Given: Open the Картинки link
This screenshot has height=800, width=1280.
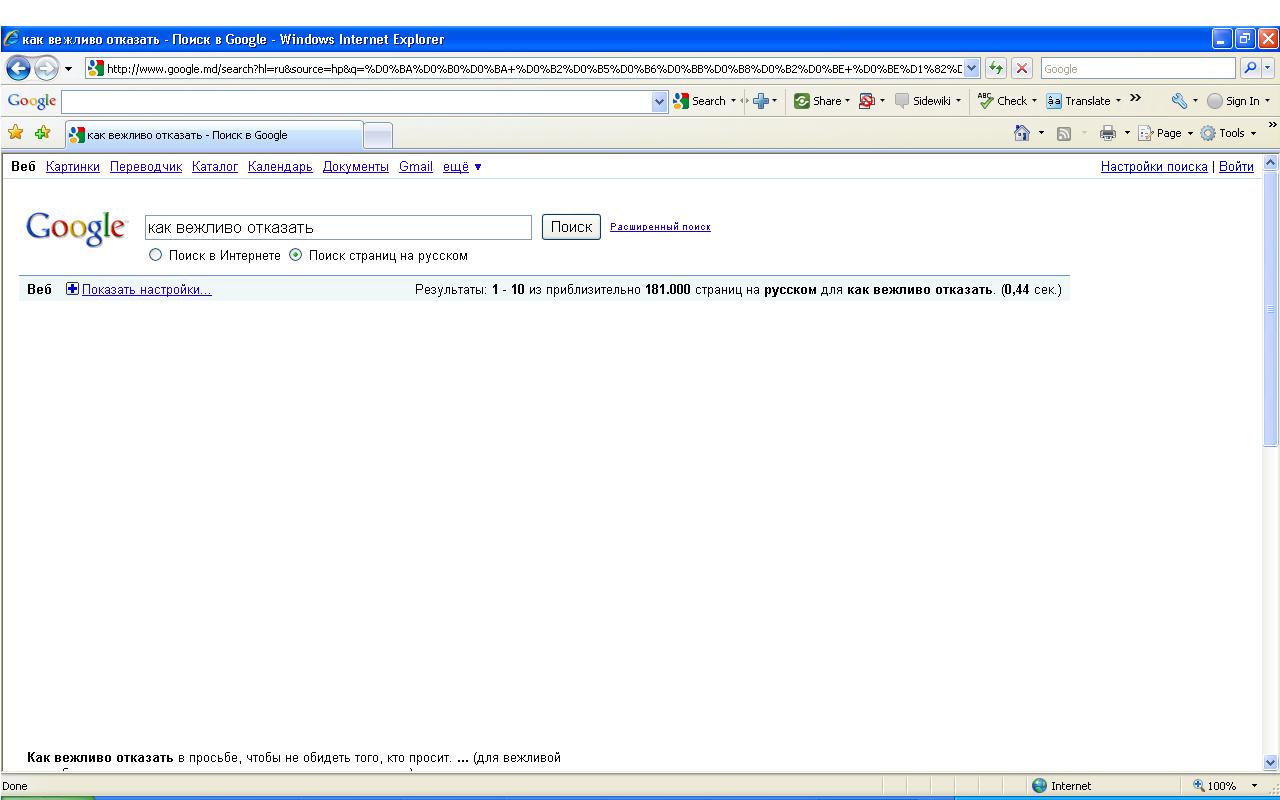Looking at the screenshot, I should [x=73, y=167].
